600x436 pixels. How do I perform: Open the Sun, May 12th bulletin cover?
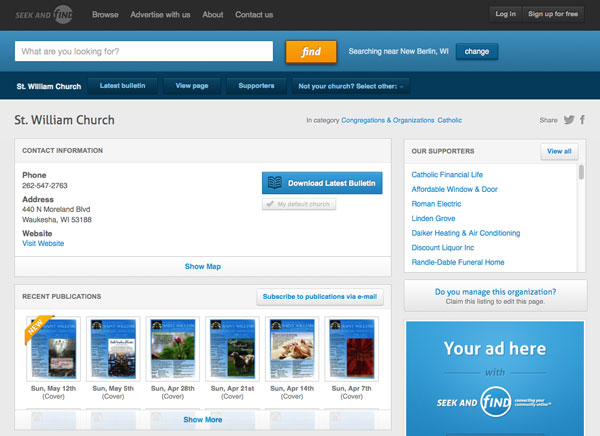tap(53, 349)
